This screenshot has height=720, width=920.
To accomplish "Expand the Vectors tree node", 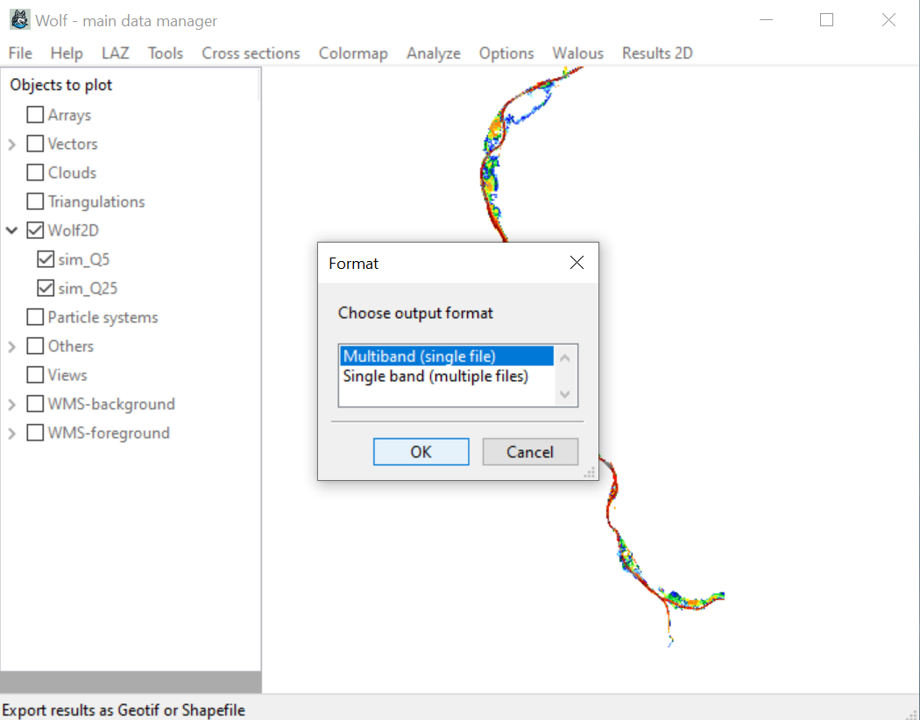I will (x=12, y=144).
